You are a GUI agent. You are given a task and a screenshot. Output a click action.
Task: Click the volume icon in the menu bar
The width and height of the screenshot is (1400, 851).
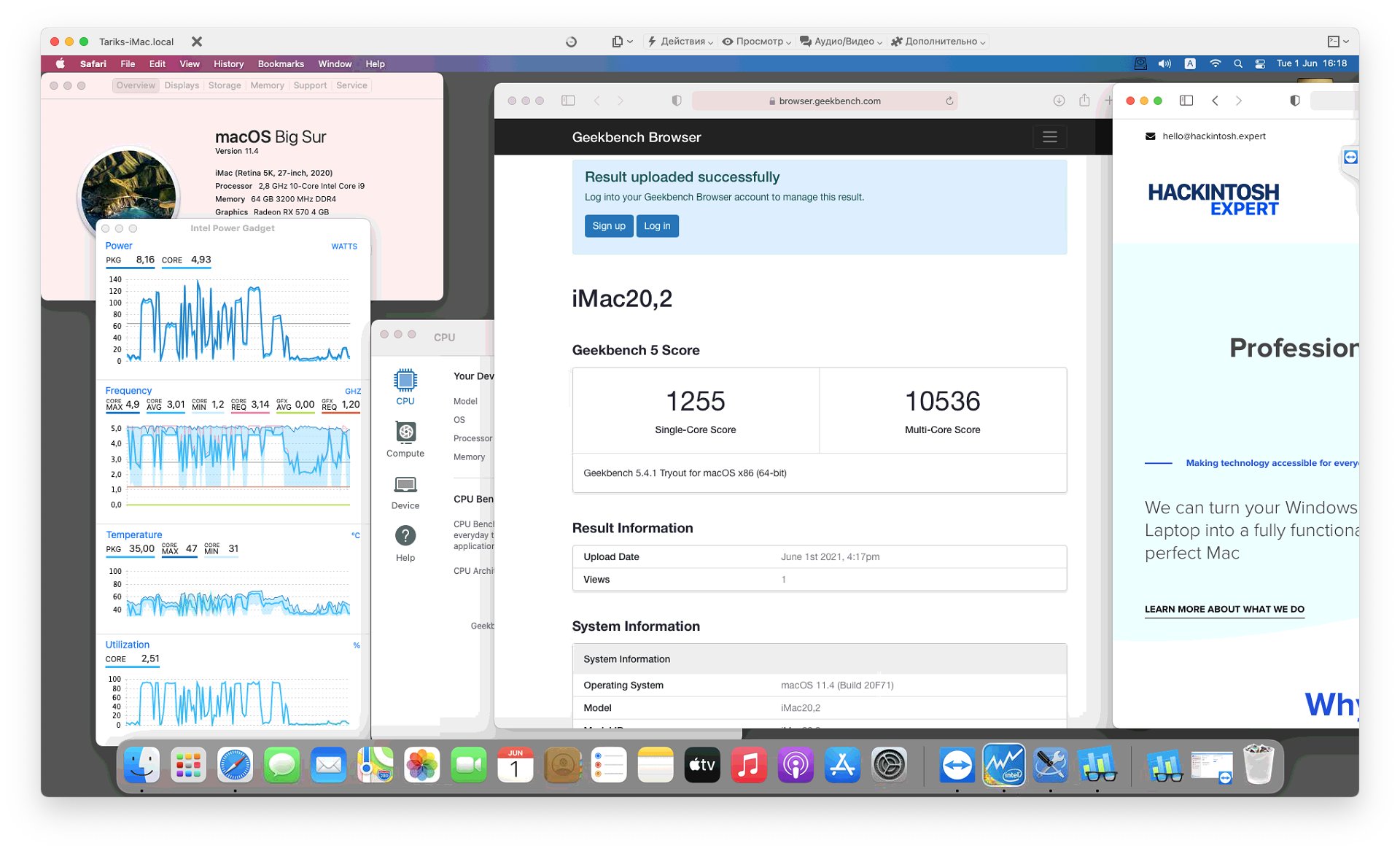(1164, 64)
